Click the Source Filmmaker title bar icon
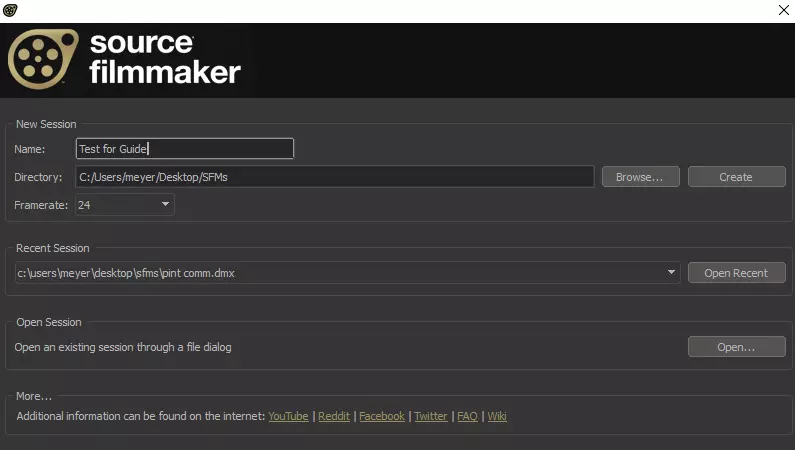This screenshot has width=795, height=450. (10, 10)
